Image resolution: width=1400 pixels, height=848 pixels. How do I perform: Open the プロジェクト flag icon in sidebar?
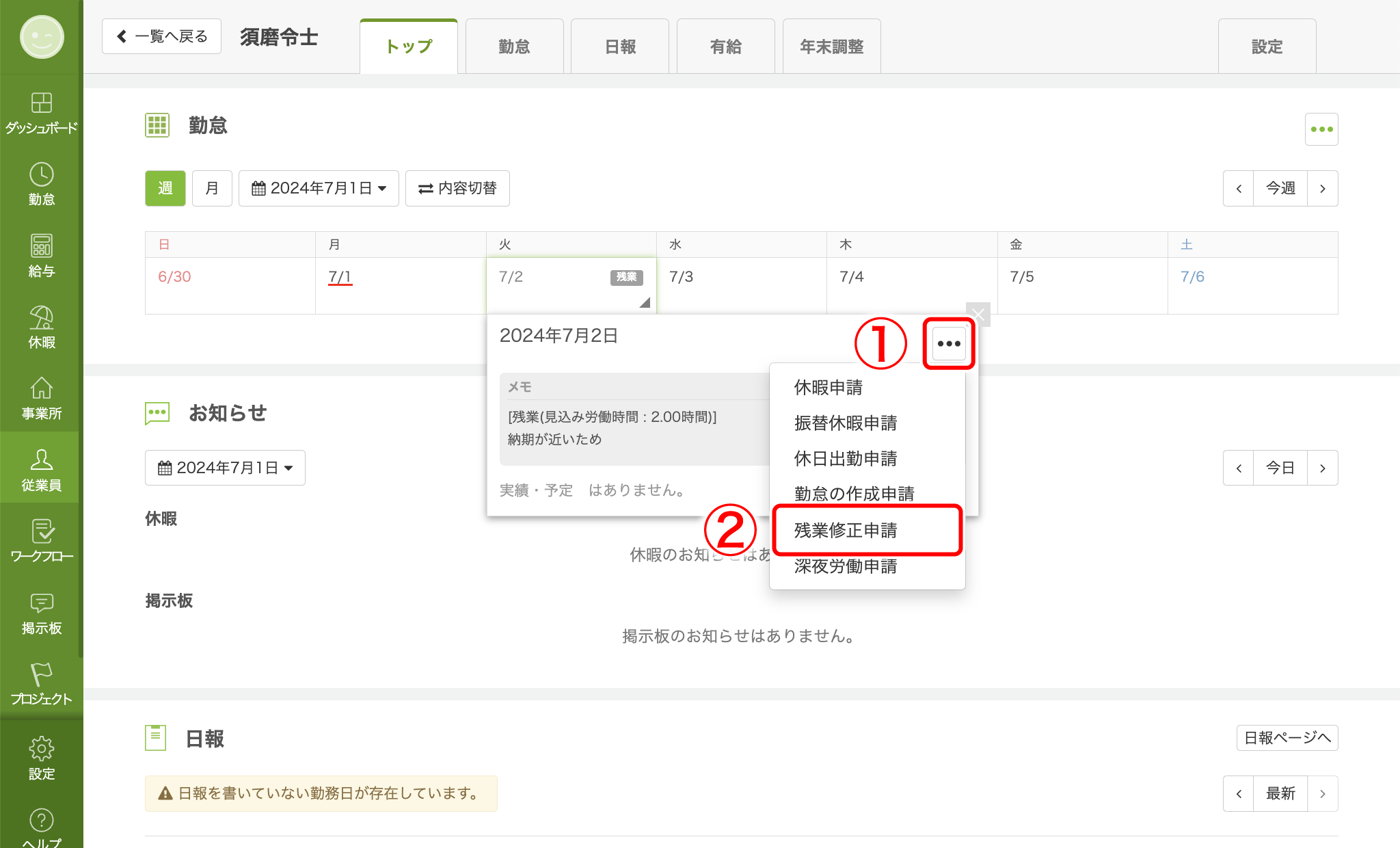(x=41, y=684)
